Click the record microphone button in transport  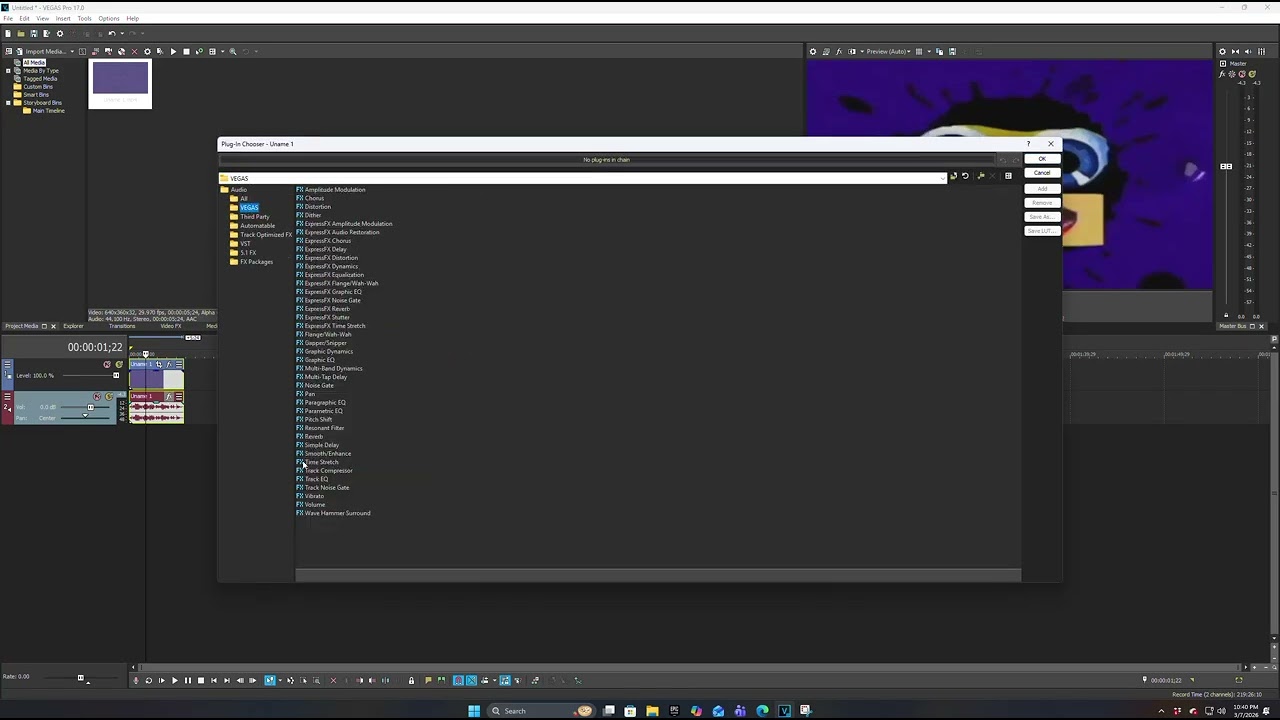click(136, 680)
